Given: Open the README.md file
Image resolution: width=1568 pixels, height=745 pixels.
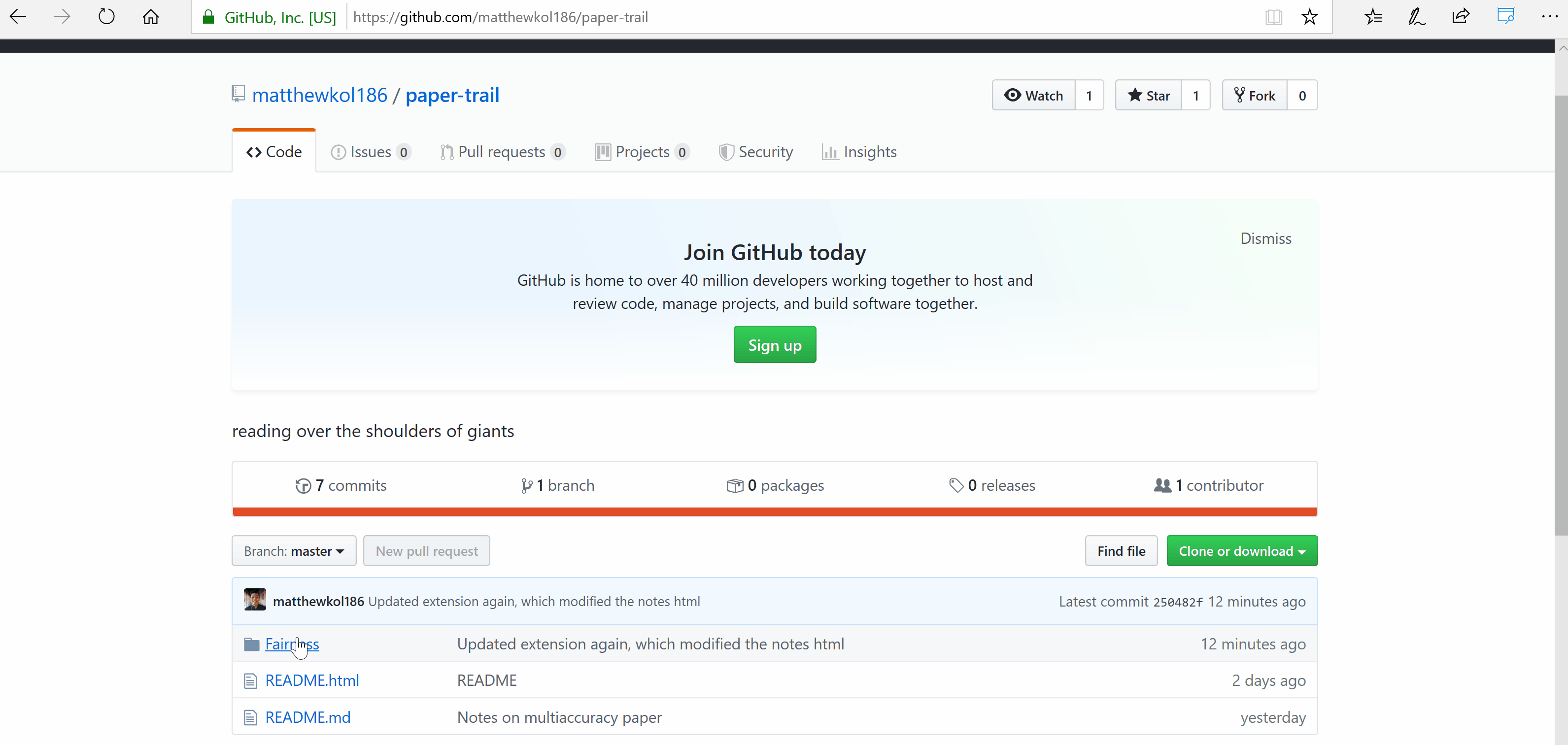Looking at the screenshot, I should point(307,717).
